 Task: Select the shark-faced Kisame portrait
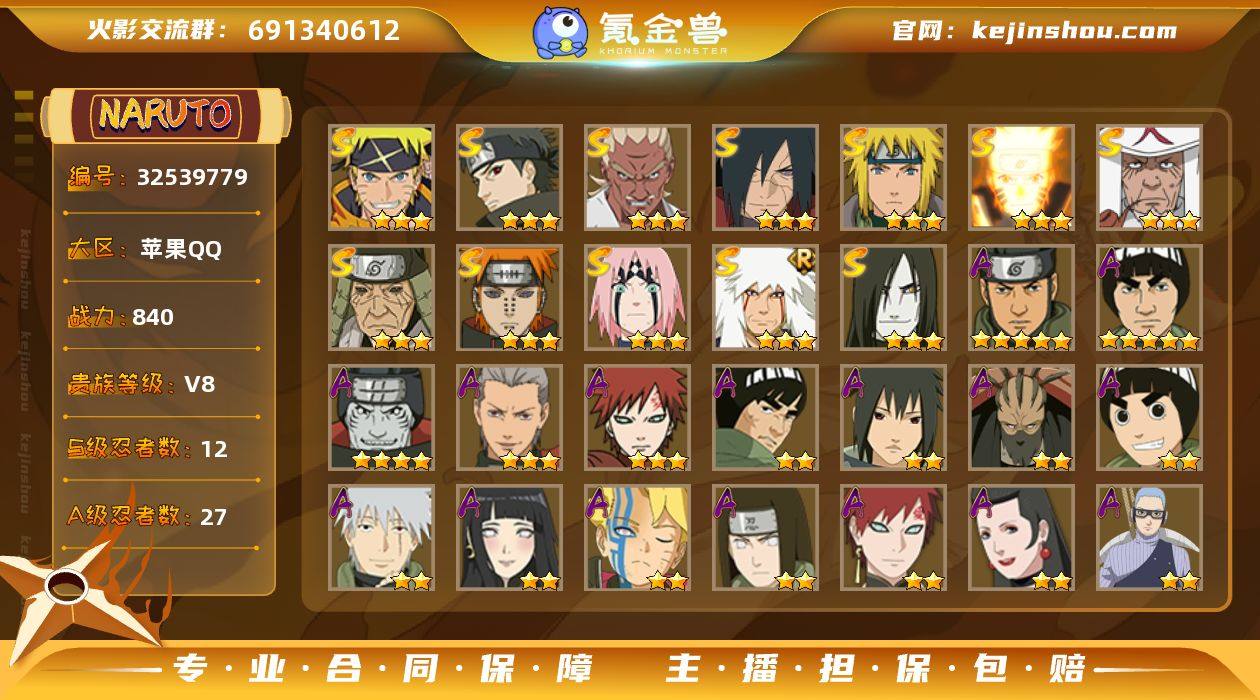[382, 418]
